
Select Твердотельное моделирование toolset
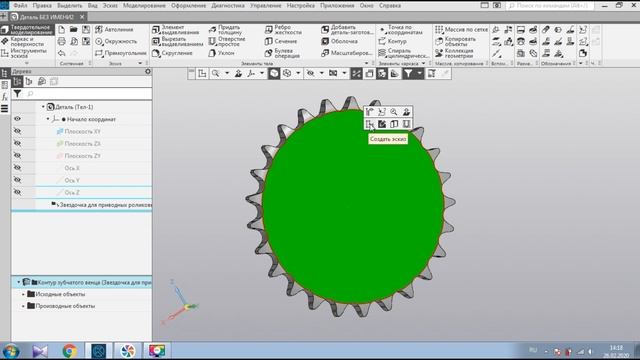27,29
